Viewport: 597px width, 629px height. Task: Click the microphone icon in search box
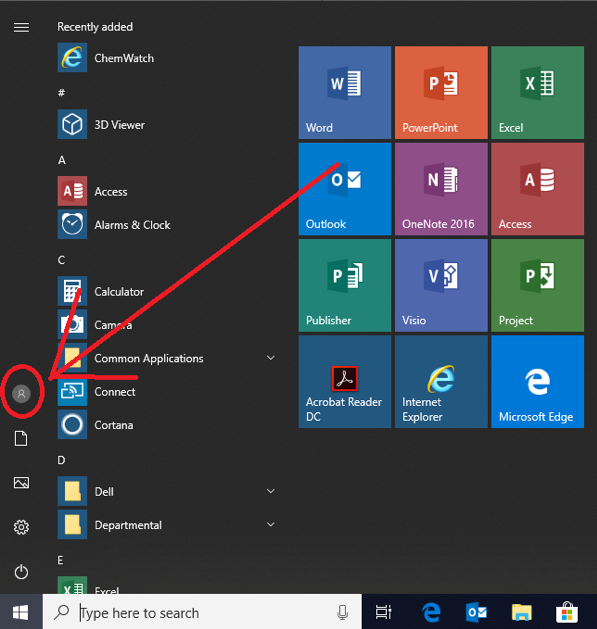tap(343, 612)
